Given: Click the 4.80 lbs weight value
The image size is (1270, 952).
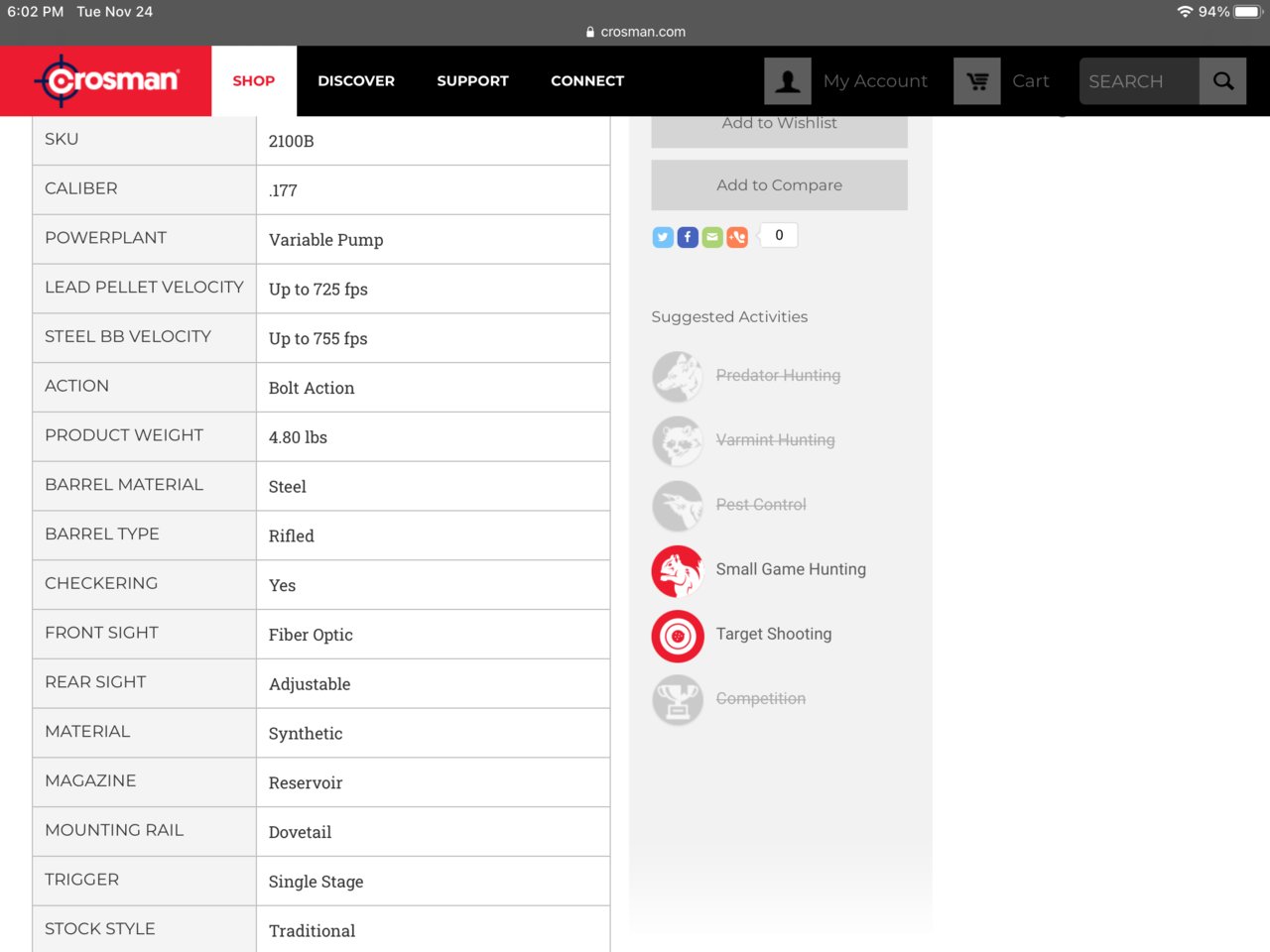Looking at the screenshot, I should tap(298, 437).
